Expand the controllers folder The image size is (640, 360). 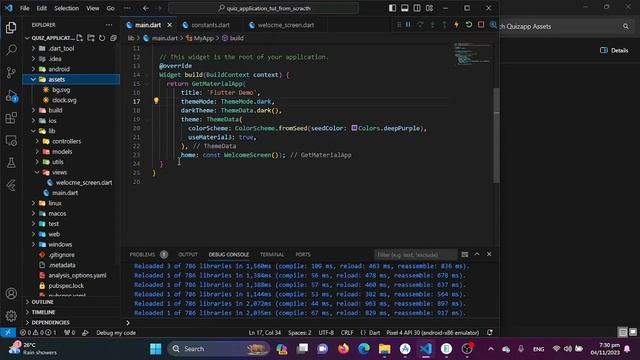(37, 141)
